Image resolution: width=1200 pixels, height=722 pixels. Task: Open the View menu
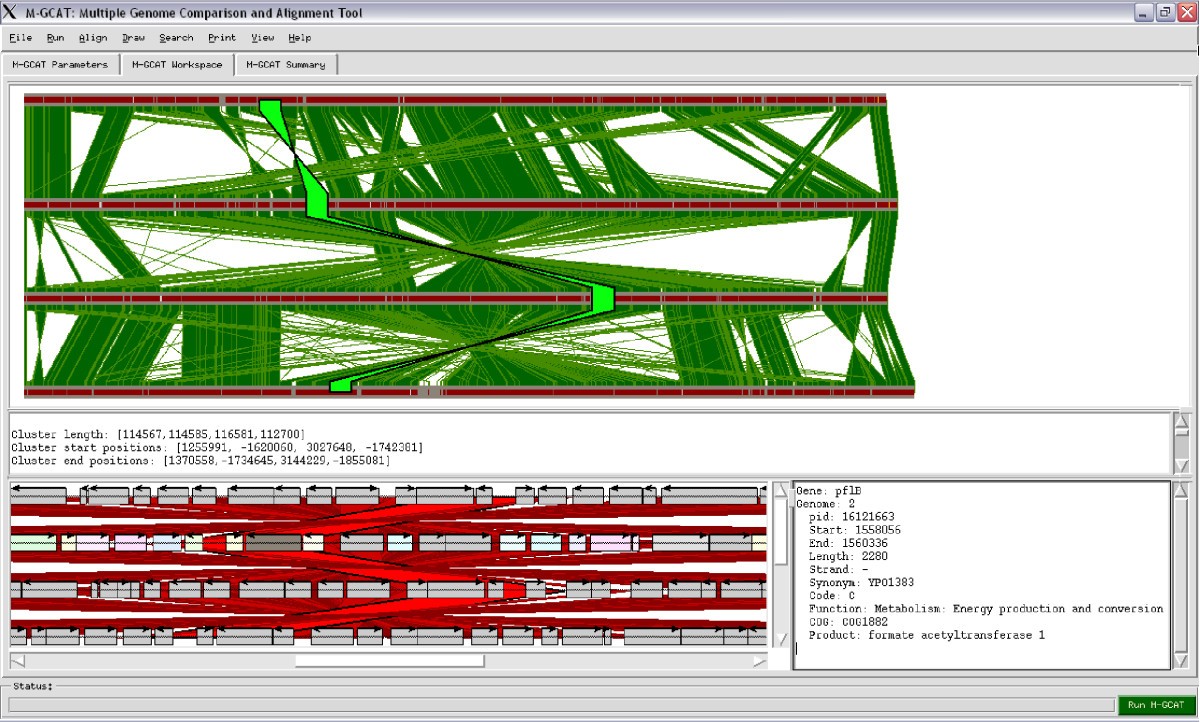click(263, 38)
